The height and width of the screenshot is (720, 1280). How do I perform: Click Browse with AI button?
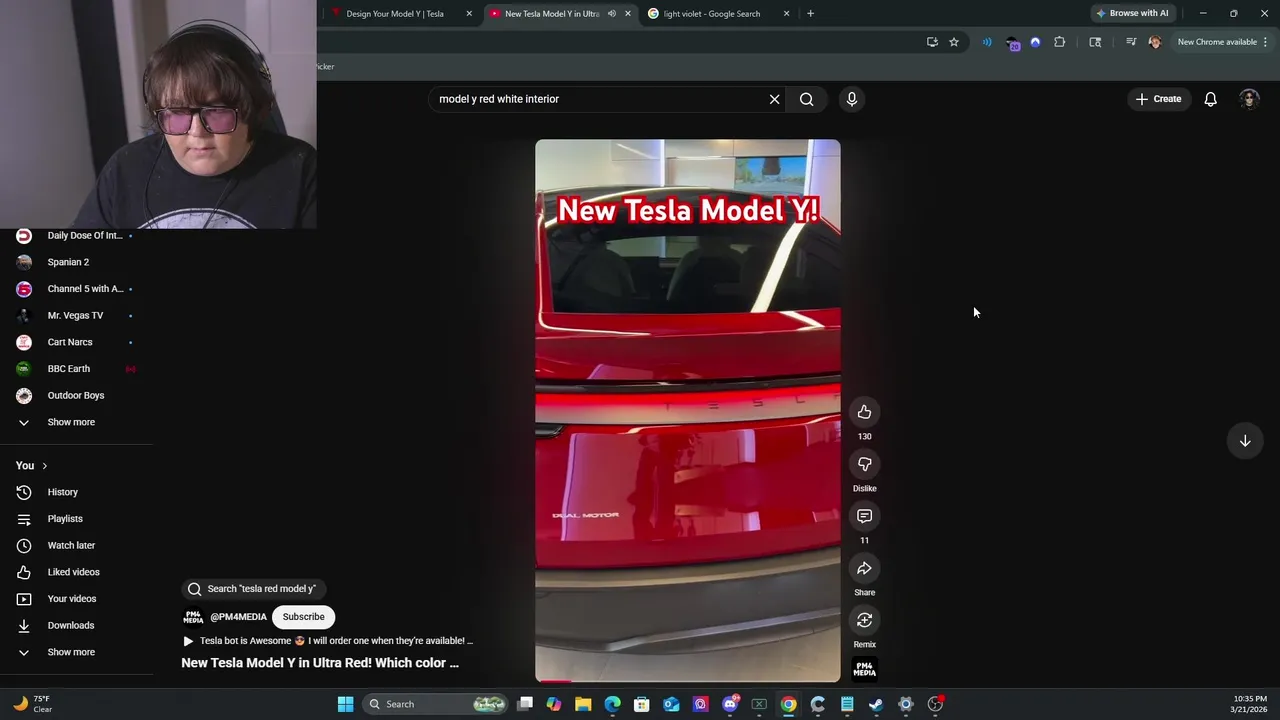pos(1132,13)
